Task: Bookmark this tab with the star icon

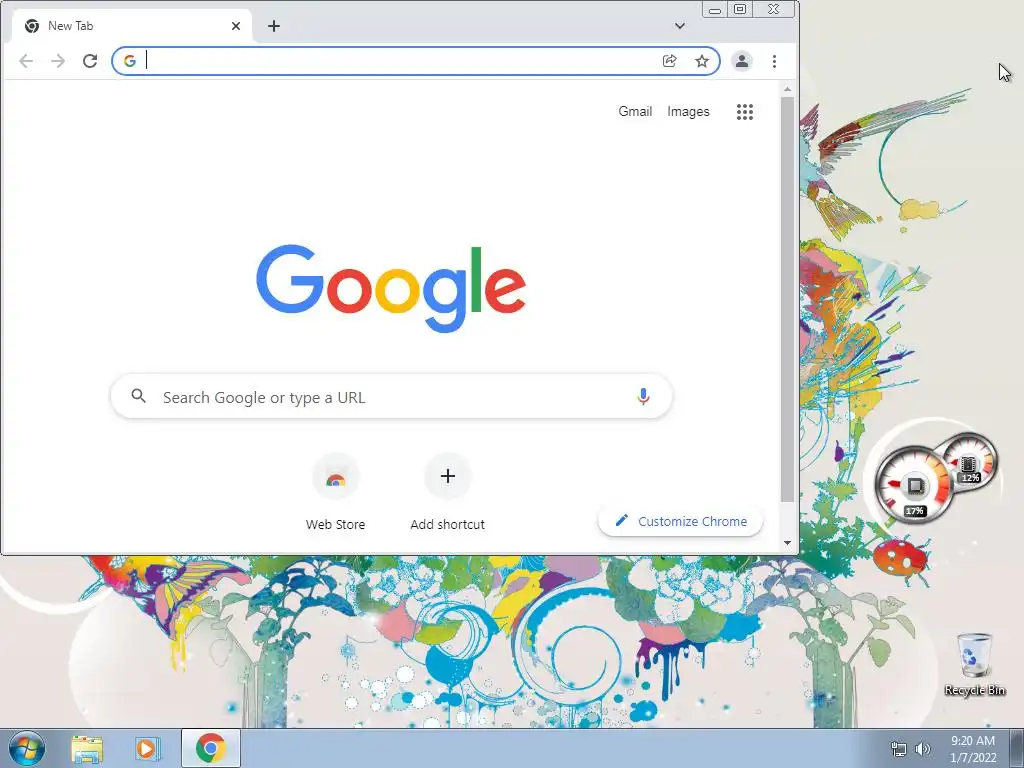Action: click(x=701, y=61)
